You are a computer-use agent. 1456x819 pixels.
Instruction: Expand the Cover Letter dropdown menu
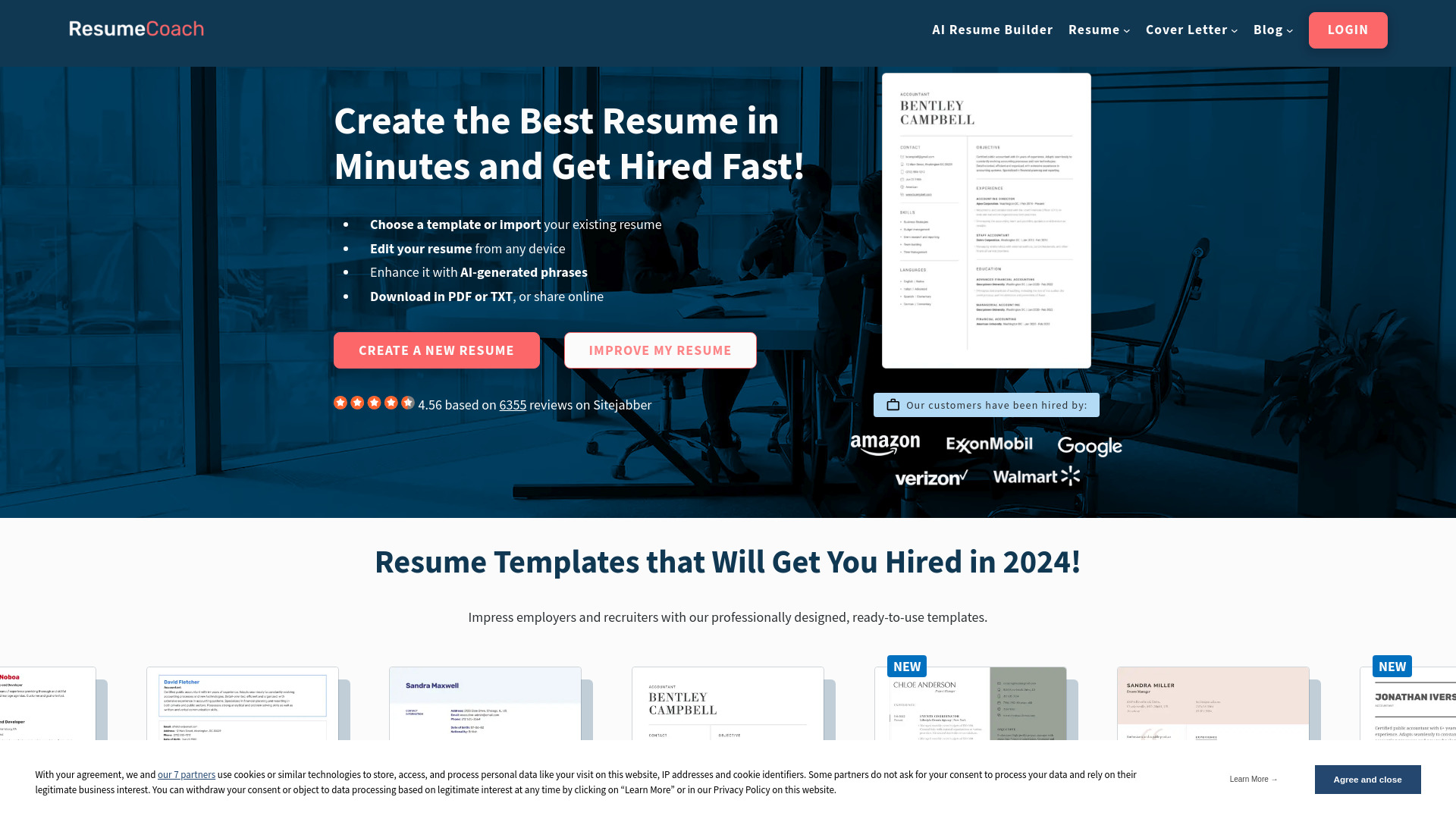(x=1192, y=30)
